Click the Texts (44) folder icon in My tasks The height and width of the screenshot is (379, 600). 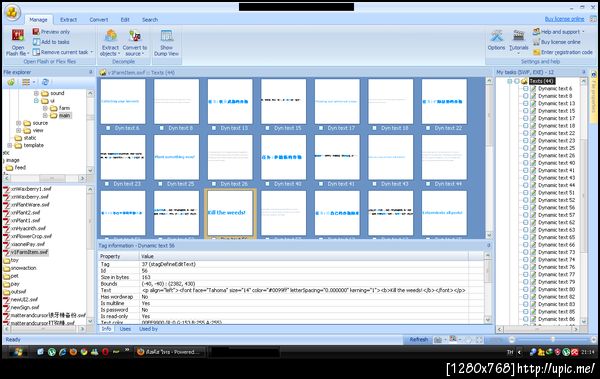(524, 81)
